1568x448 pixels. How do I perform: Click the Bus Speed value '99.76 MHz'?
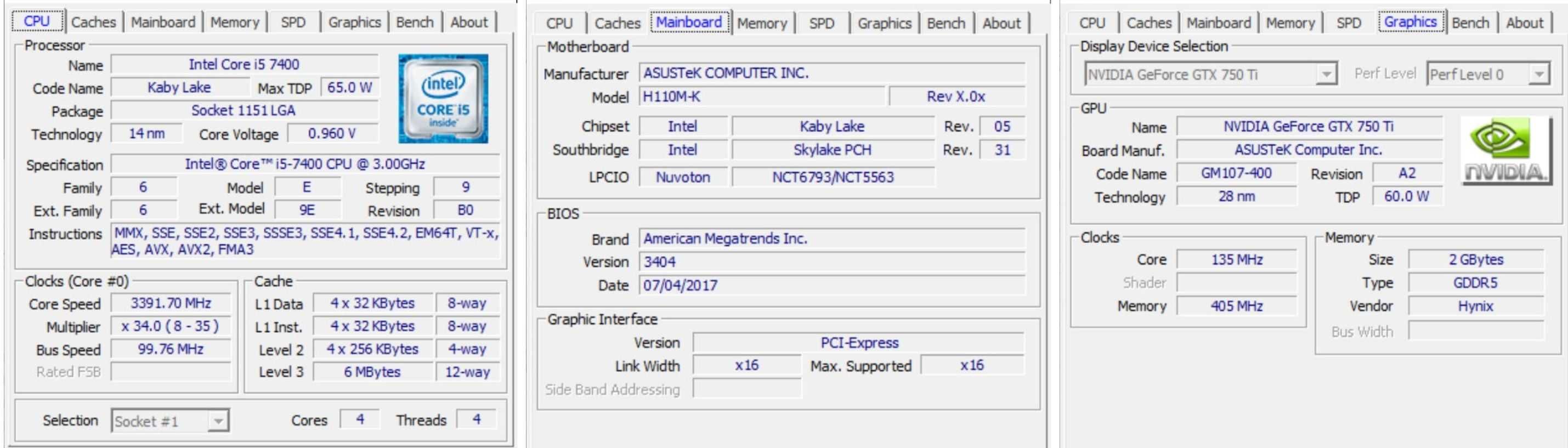[171, 349]
